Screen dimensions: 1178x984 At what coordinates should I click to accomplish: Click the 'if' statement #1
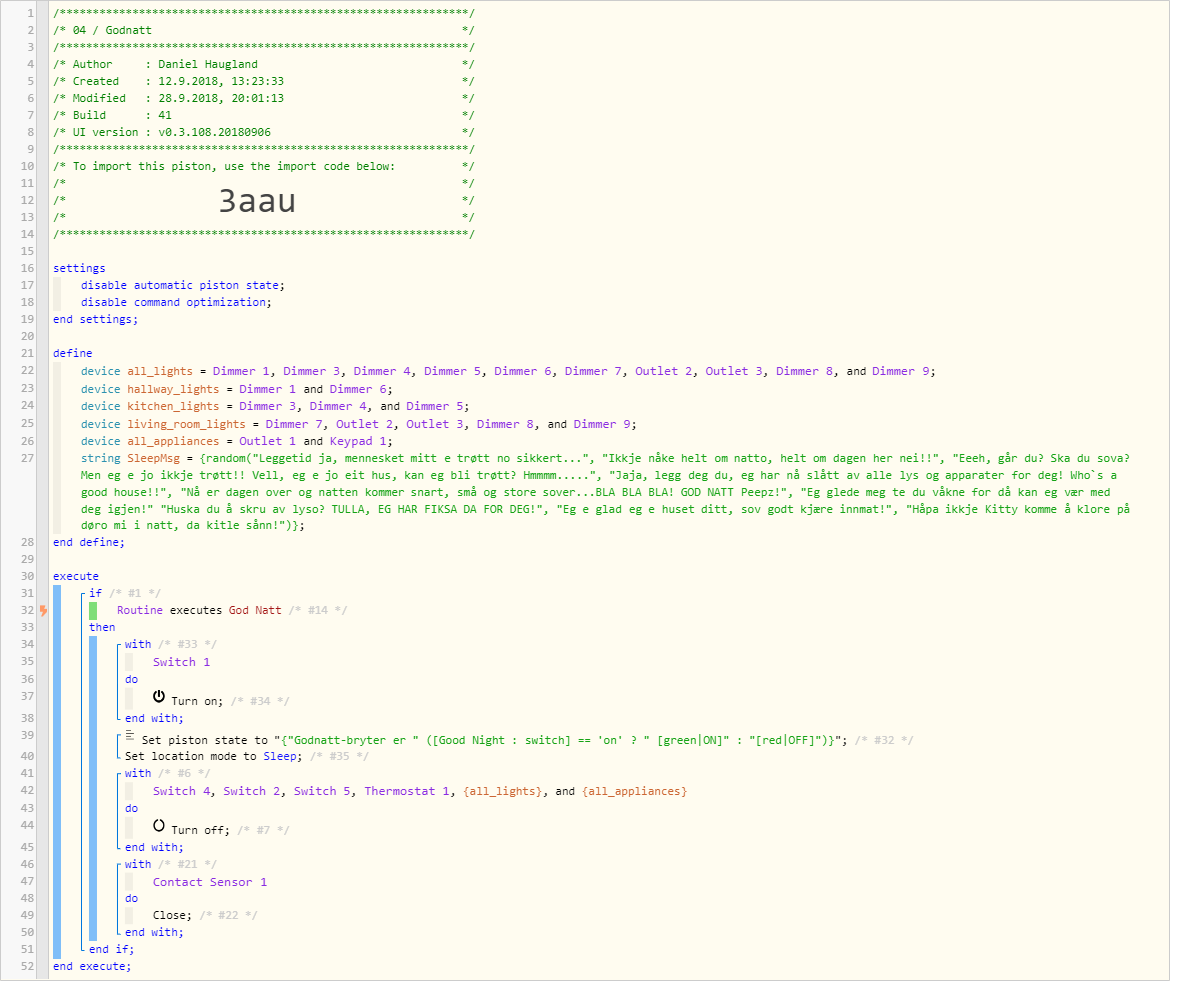[x=95, y=595]
